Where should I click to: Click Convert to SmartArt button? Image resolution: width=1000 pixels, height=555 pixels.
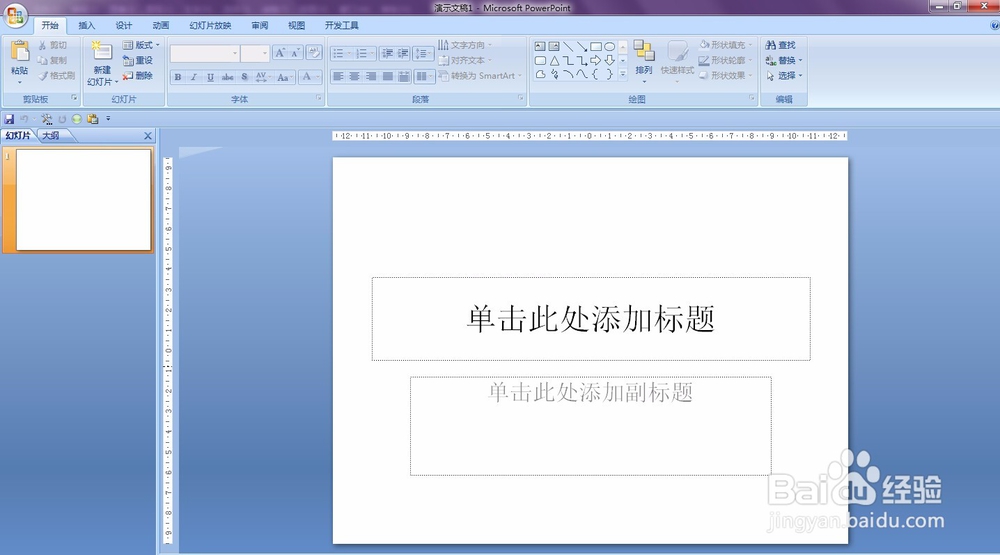480,76
